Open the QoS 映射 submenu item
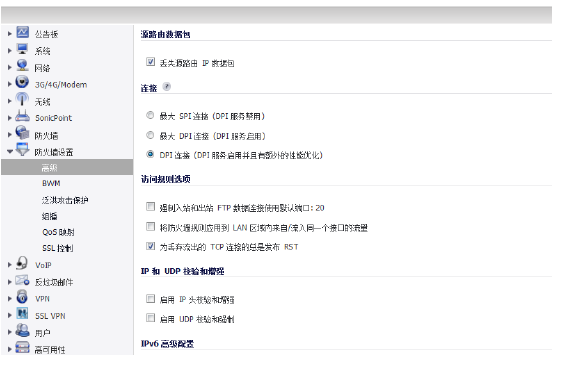 click(x=58, y=232)
